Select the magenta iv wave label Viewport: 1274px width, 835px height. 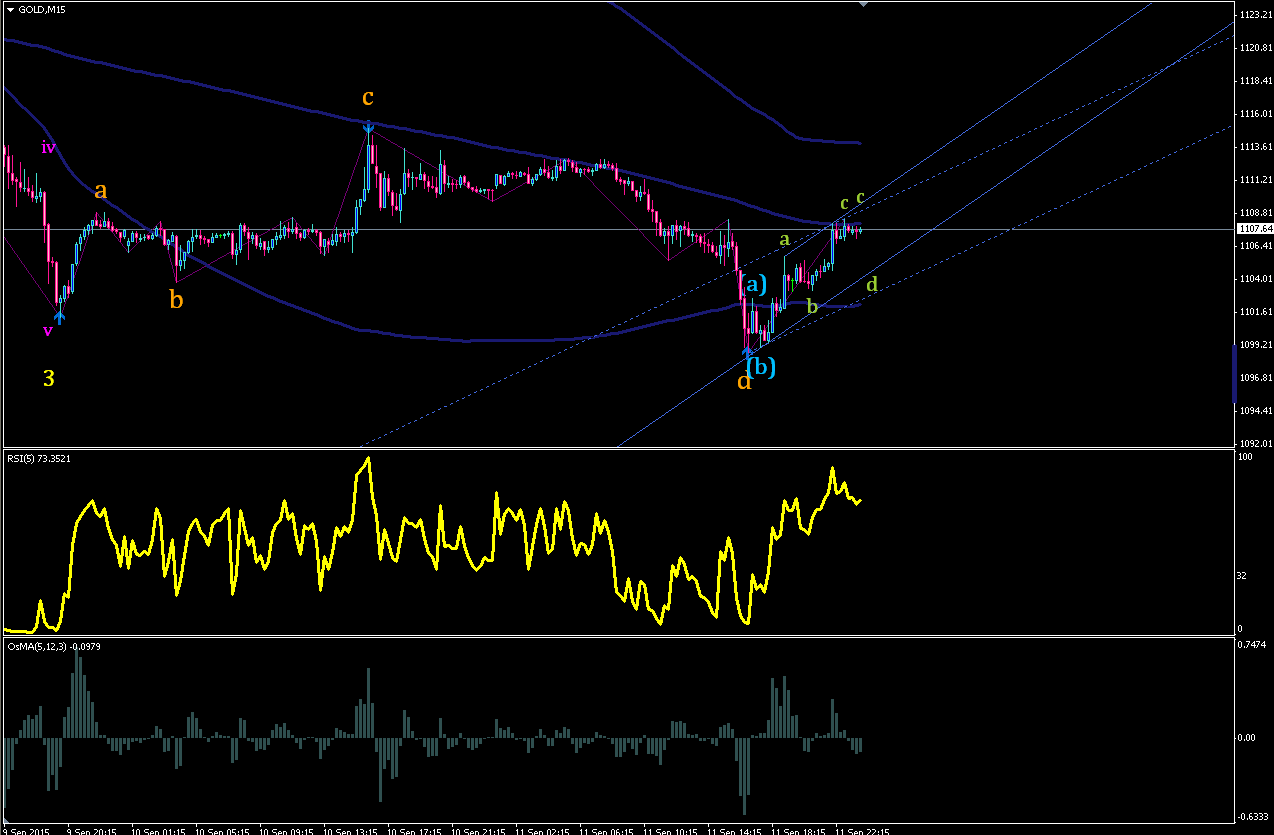[x=48, y=148]
